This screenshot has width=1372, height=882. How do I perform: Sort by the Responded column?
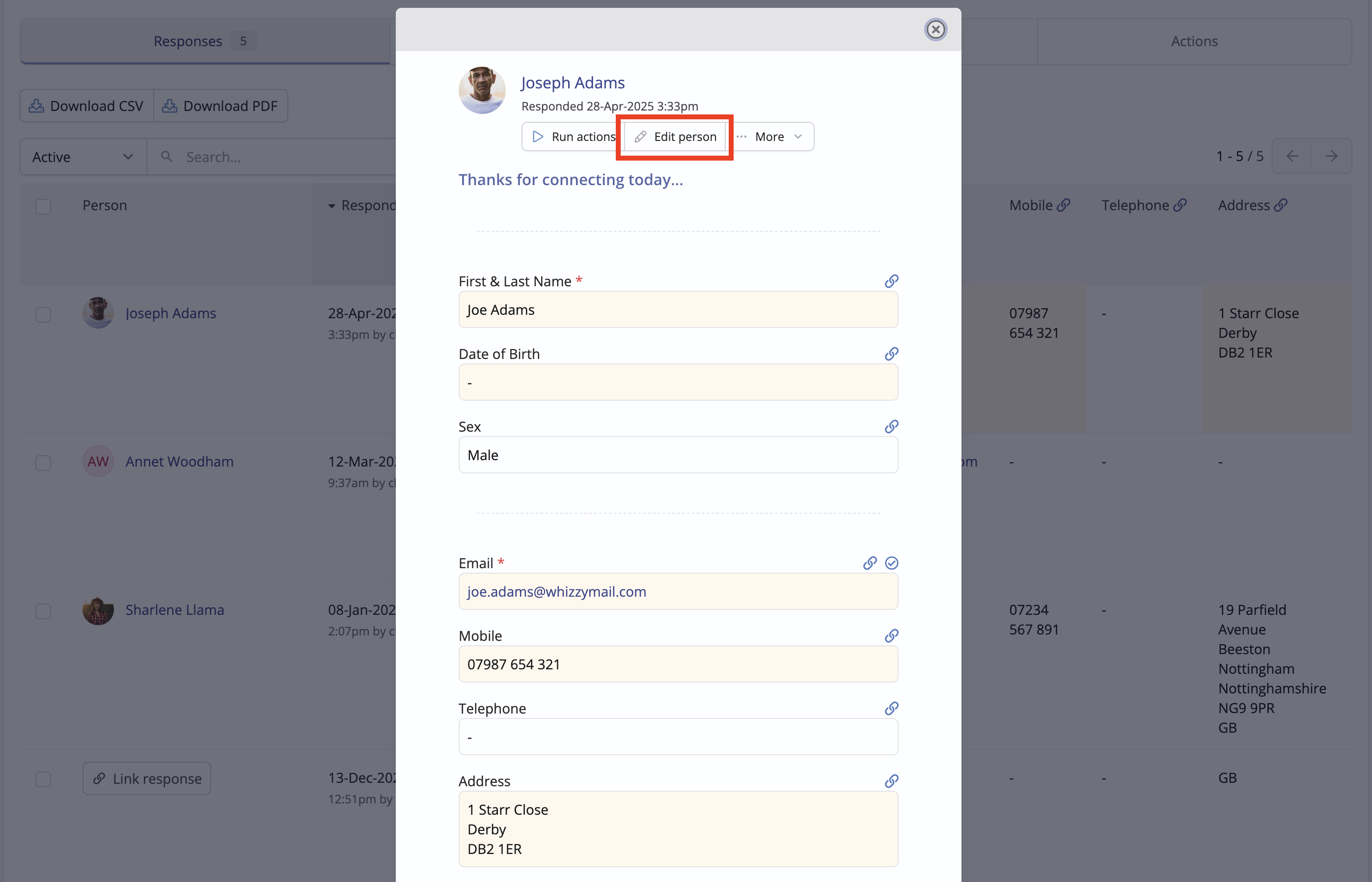[x=362, y=205]
